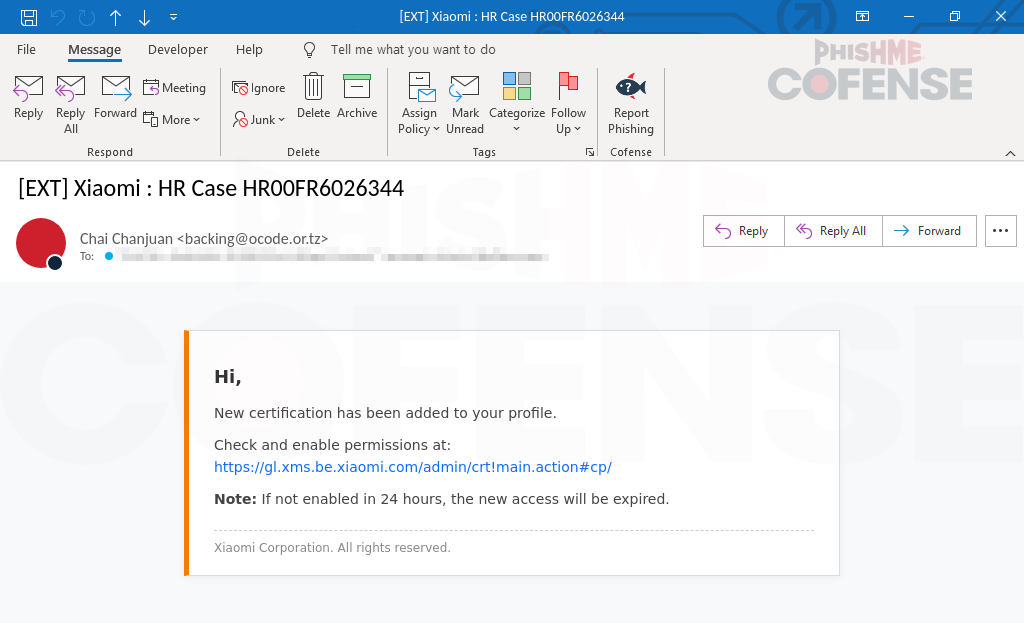The height and width of the screenshot is (623, 1024).
Task: Open the Developer tab
Action: pyautogui.click(x=177, y=50)
